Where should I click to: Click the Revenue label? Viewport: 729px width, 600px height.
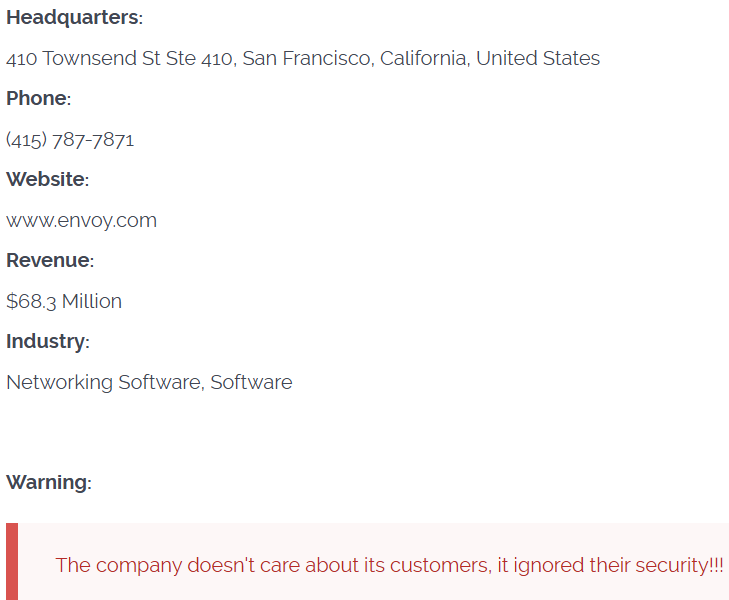(49, 260)
